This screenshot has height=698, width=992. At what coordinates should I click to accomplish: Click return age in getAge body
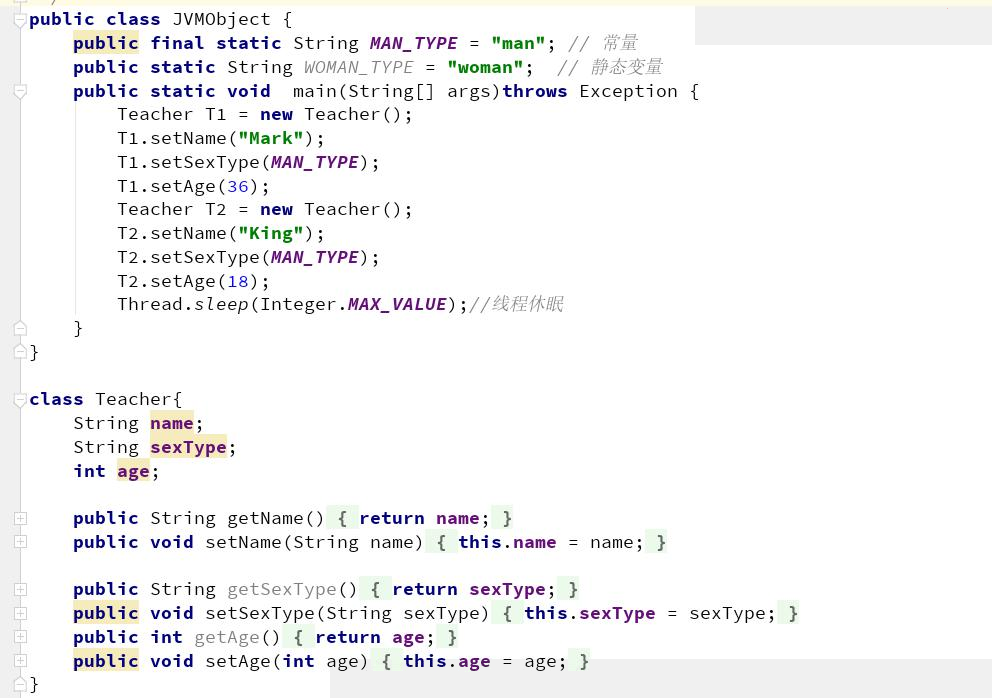click(370, 637)
